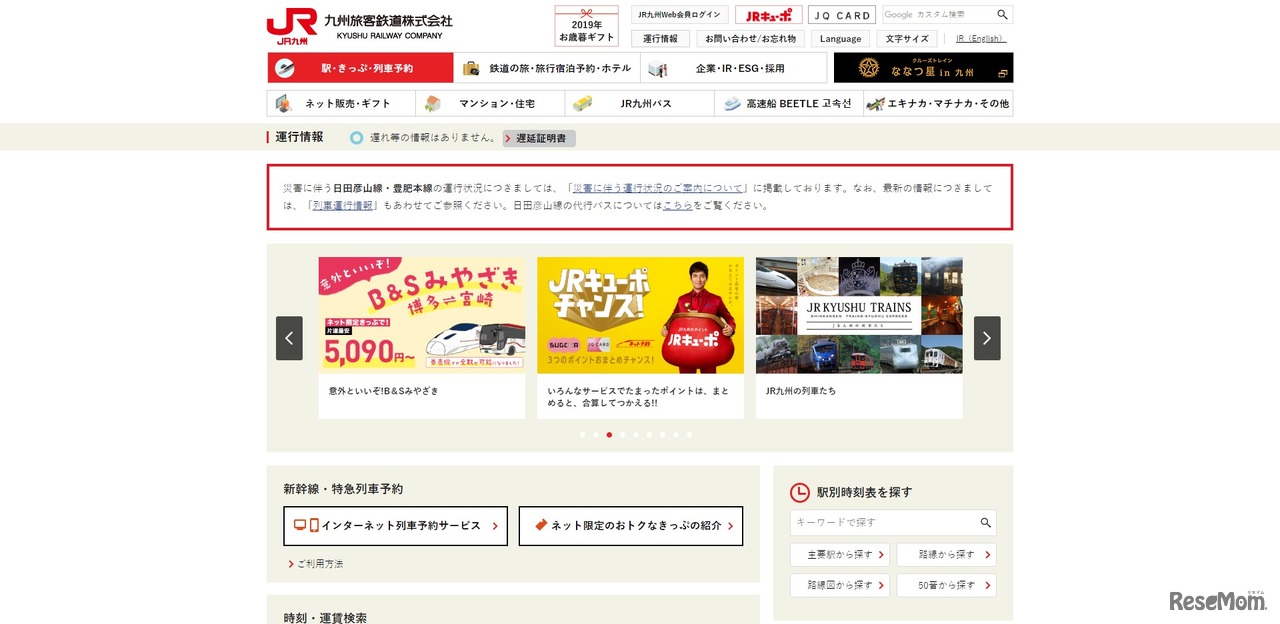Click the suitcase icon beside 鉄道の旅
The image size is (1280, 624).
point(472,68)
